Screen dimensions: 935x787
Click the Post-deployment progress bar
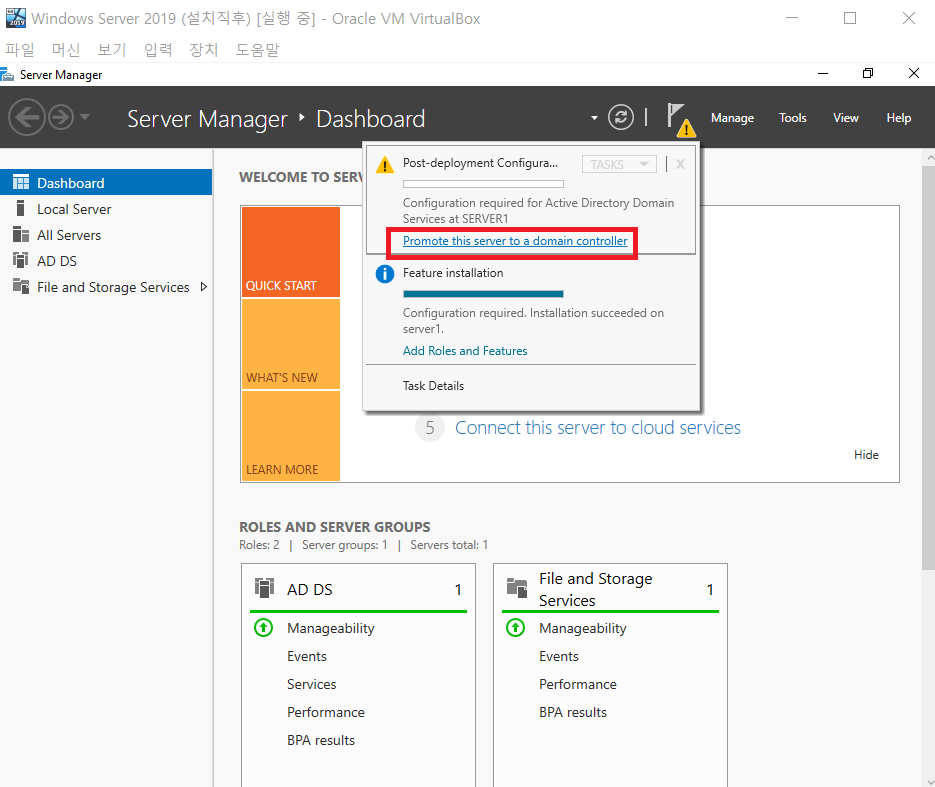tap(483, 184)
